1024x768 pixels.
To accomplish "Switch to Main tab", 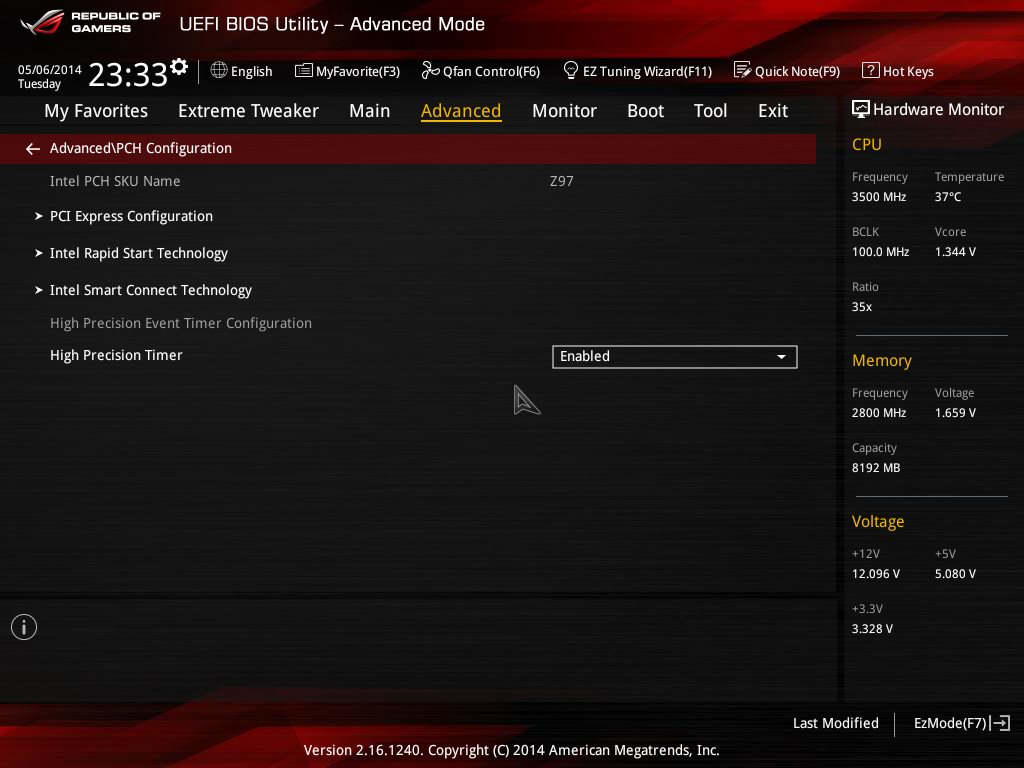I will (370, 111).
